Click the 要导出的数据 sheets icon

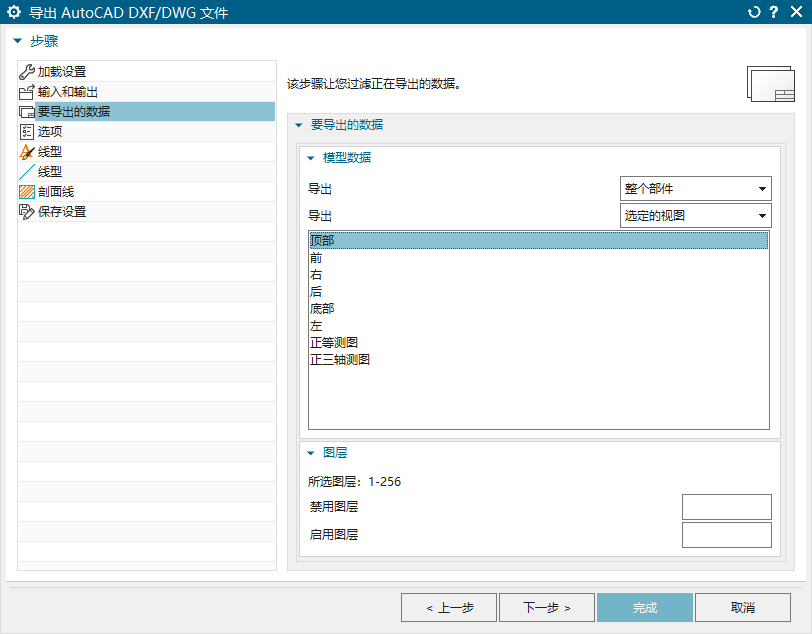pyautogui.click(x=27, y=111)
